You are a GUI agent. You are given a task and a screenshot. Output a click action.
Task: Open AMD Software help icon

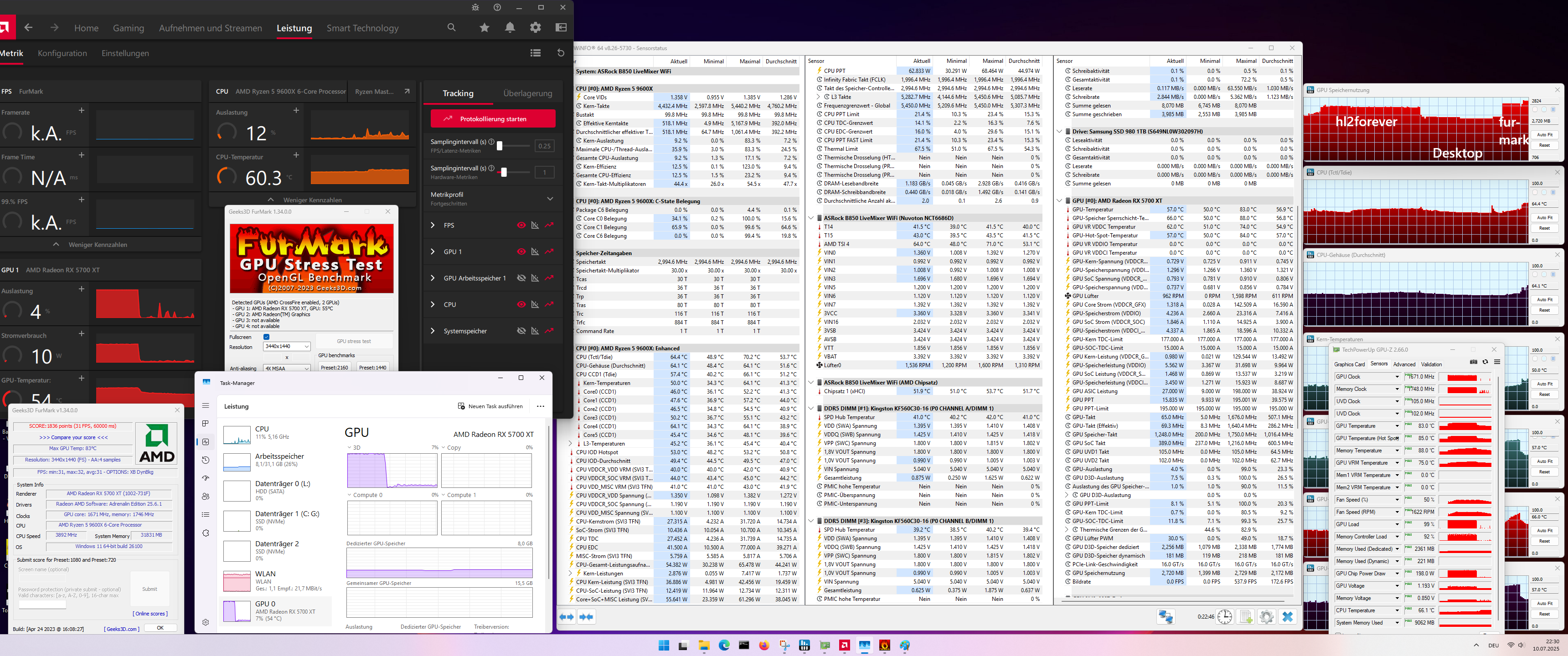[x=497, y=7]
